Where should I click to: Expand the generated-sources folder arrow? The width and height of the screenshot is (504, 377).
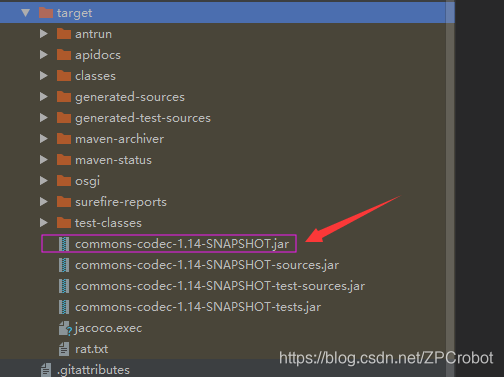coord(44,97)
